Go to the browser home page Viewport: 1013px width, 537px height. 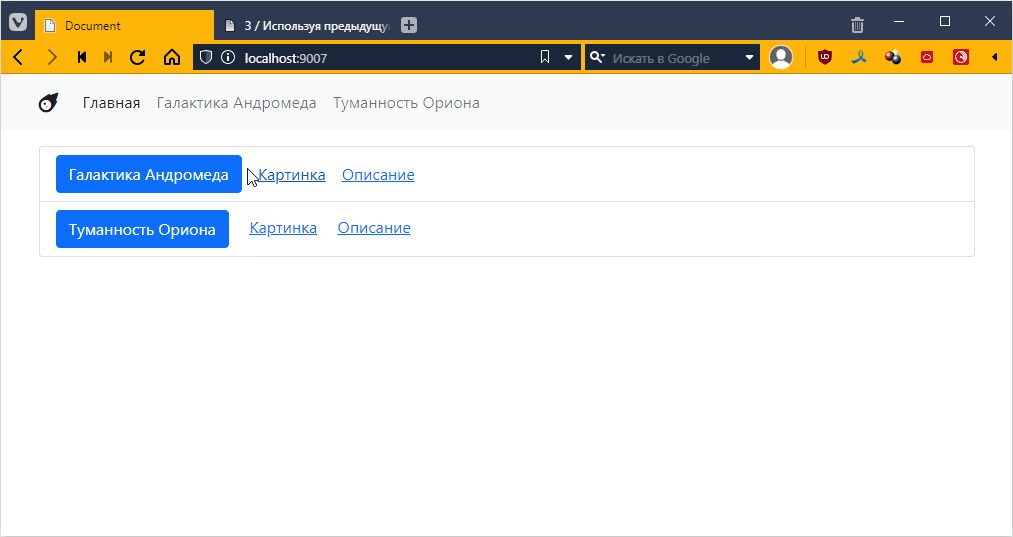[x=171, y=58]
